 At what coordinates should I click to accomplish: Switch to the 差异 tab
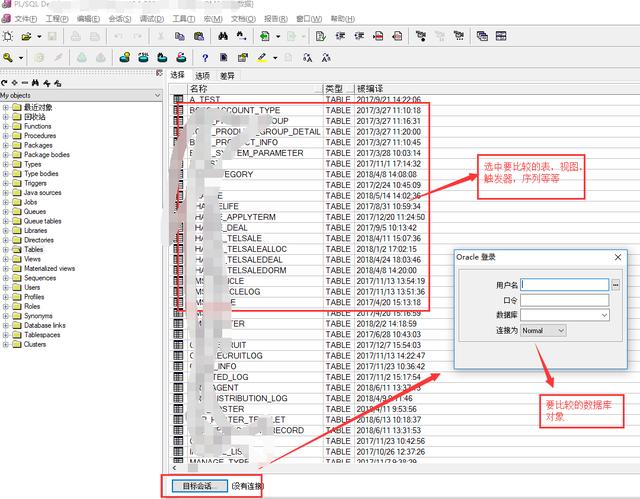[x=227, y=75]
